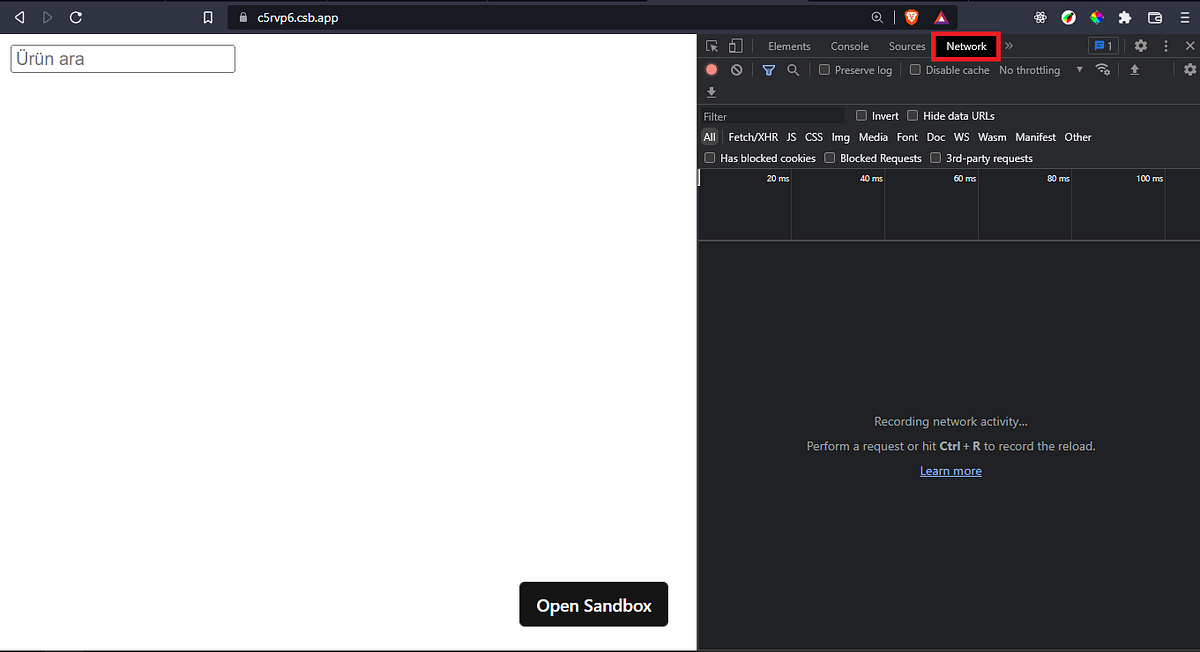The height and width of the screenshot is (652, 1200).
Task: Select the Network tab
Action: pos(966,46)
